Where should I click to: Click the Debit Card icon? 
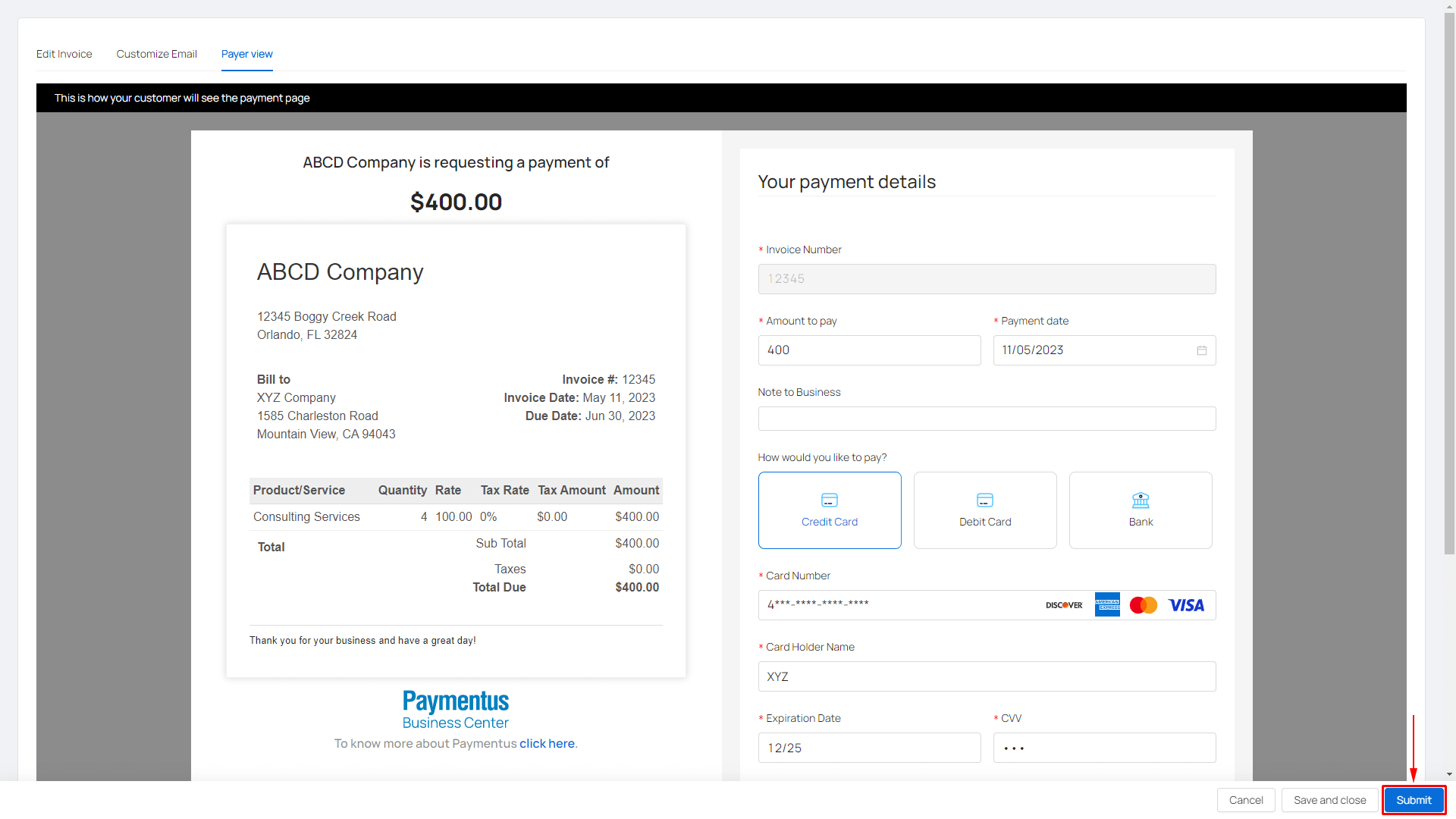(985, 500)
